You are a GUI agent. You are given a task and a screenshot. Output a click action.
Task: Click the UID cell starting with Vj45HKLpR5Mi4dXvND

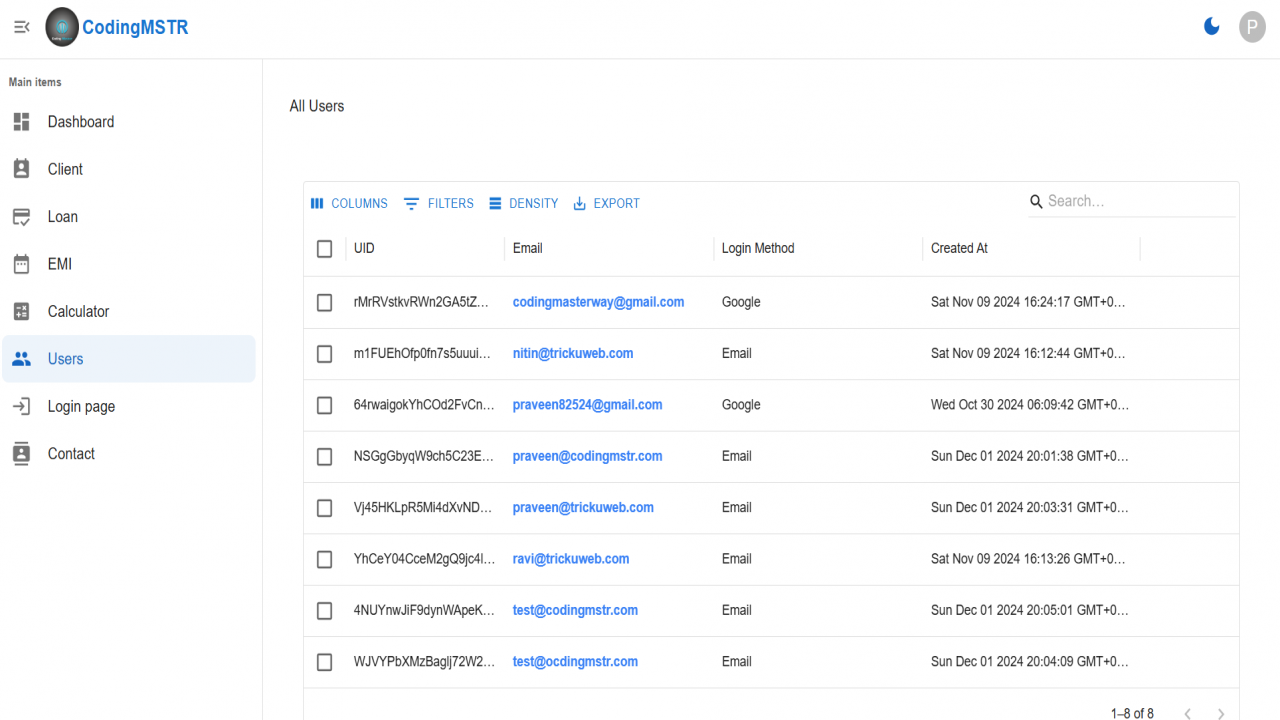[x=425, y=507]
